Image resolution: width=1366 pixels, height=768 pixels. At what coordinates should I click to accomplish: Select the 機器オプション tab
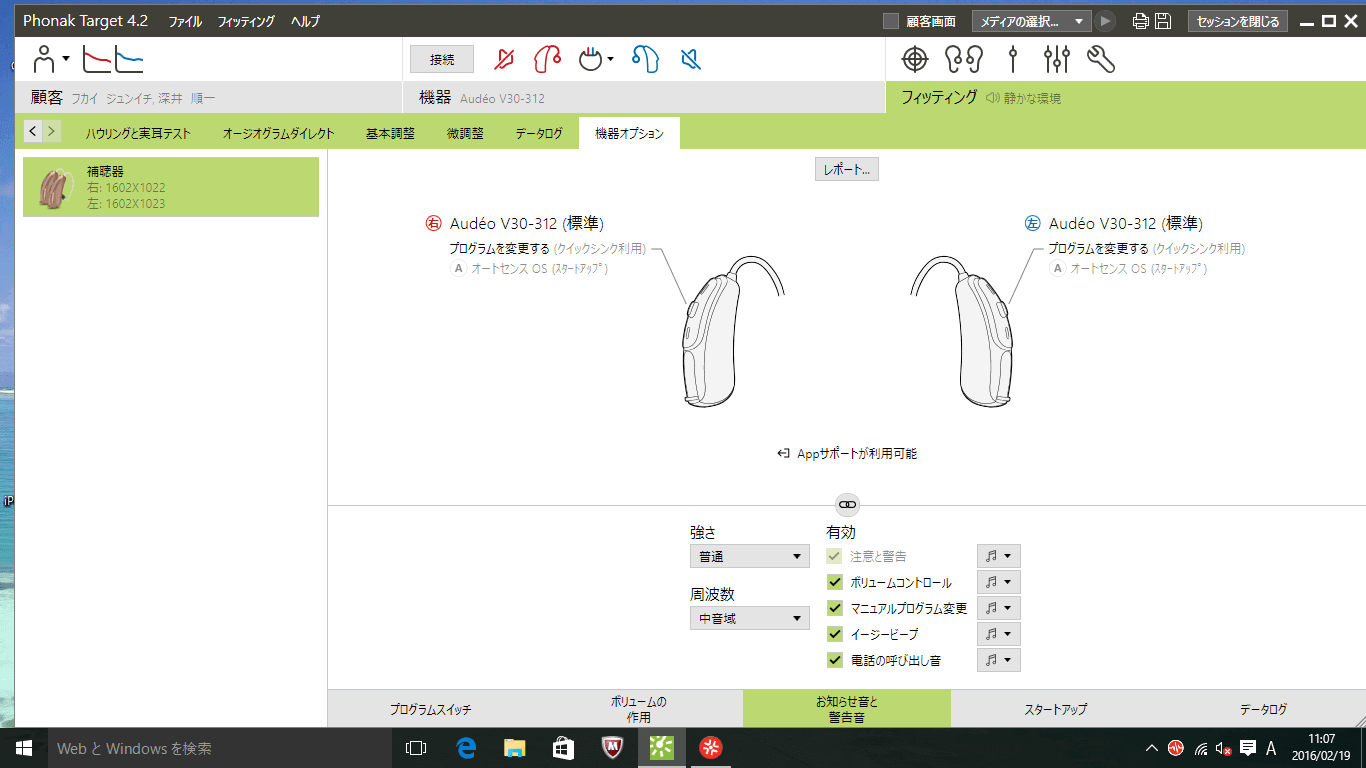(x=629, y=133)
